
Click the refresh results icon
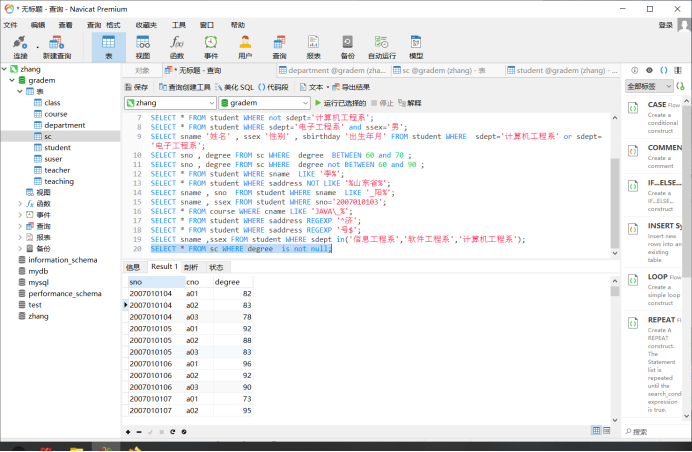click(x=173, y=432)
